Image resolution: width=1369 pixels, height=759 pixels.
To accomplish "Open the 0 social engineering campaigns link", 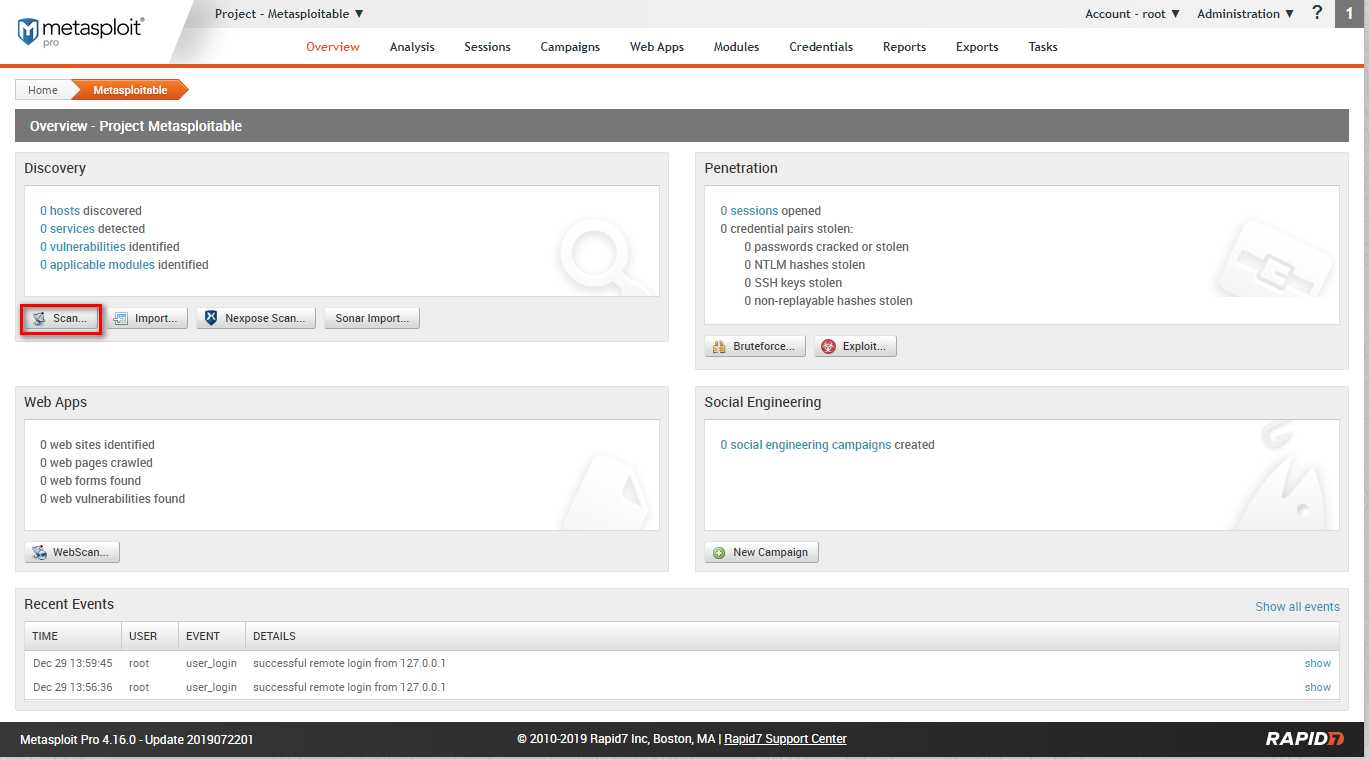I will (x=806, y=445).
